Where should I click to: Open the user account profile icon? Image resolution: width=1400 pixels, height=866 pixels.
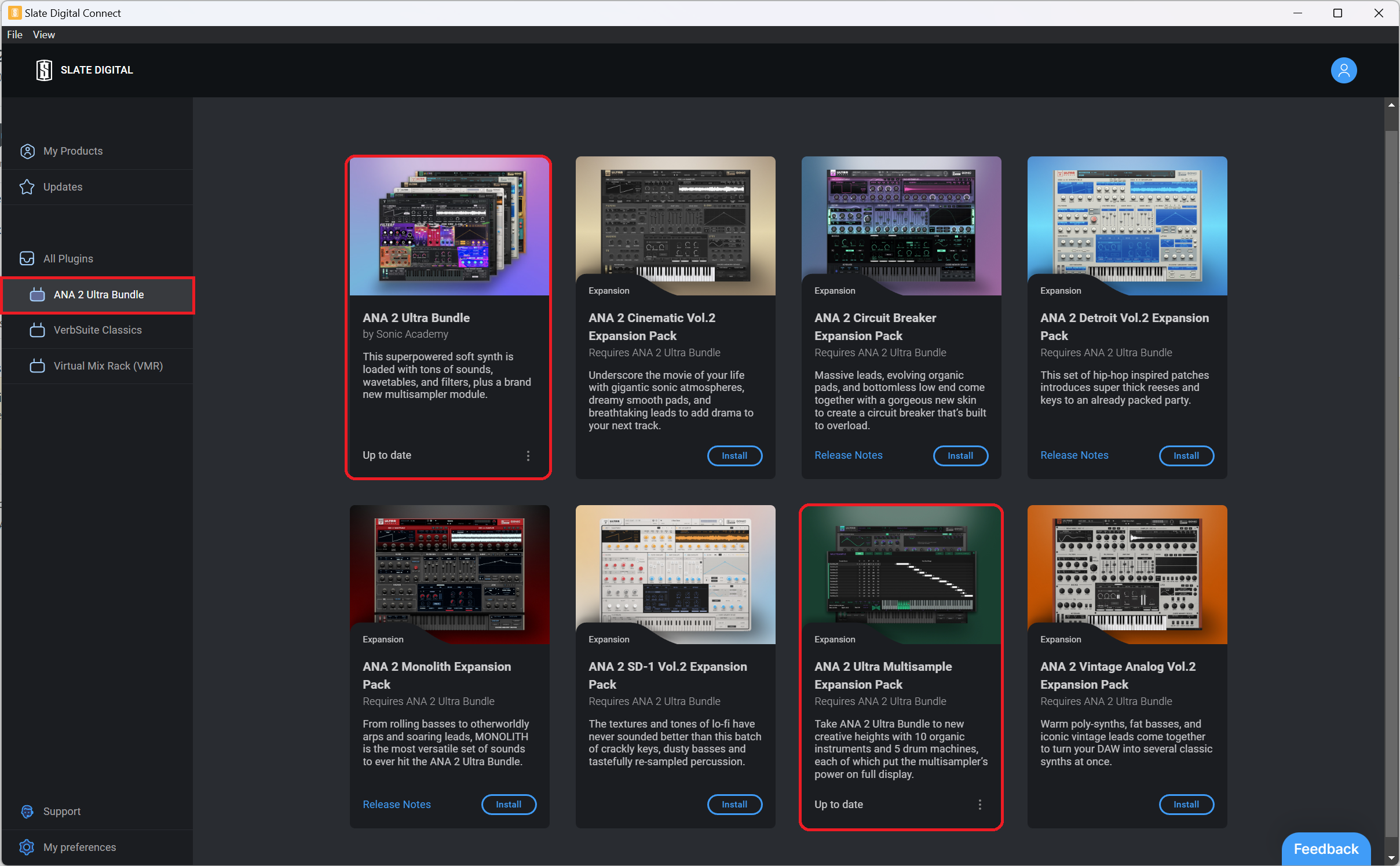tap(1344, 70)
